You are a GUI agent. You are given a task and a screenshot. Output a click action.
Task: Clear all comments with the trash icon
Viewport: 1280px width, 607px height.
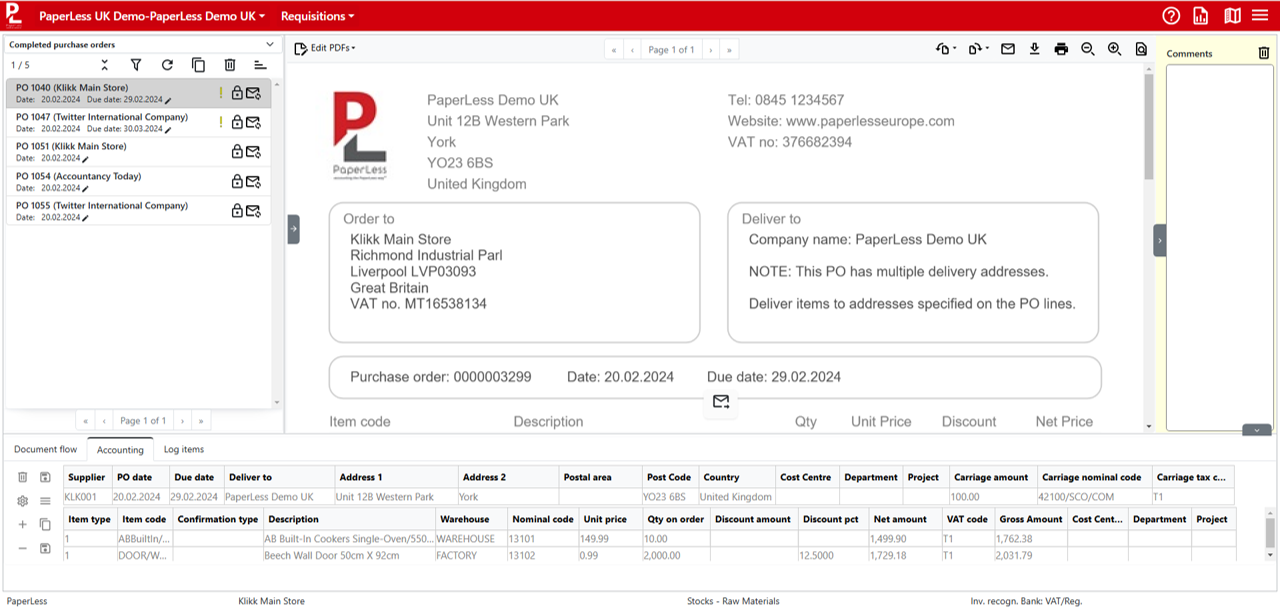tap(1263, 52)
